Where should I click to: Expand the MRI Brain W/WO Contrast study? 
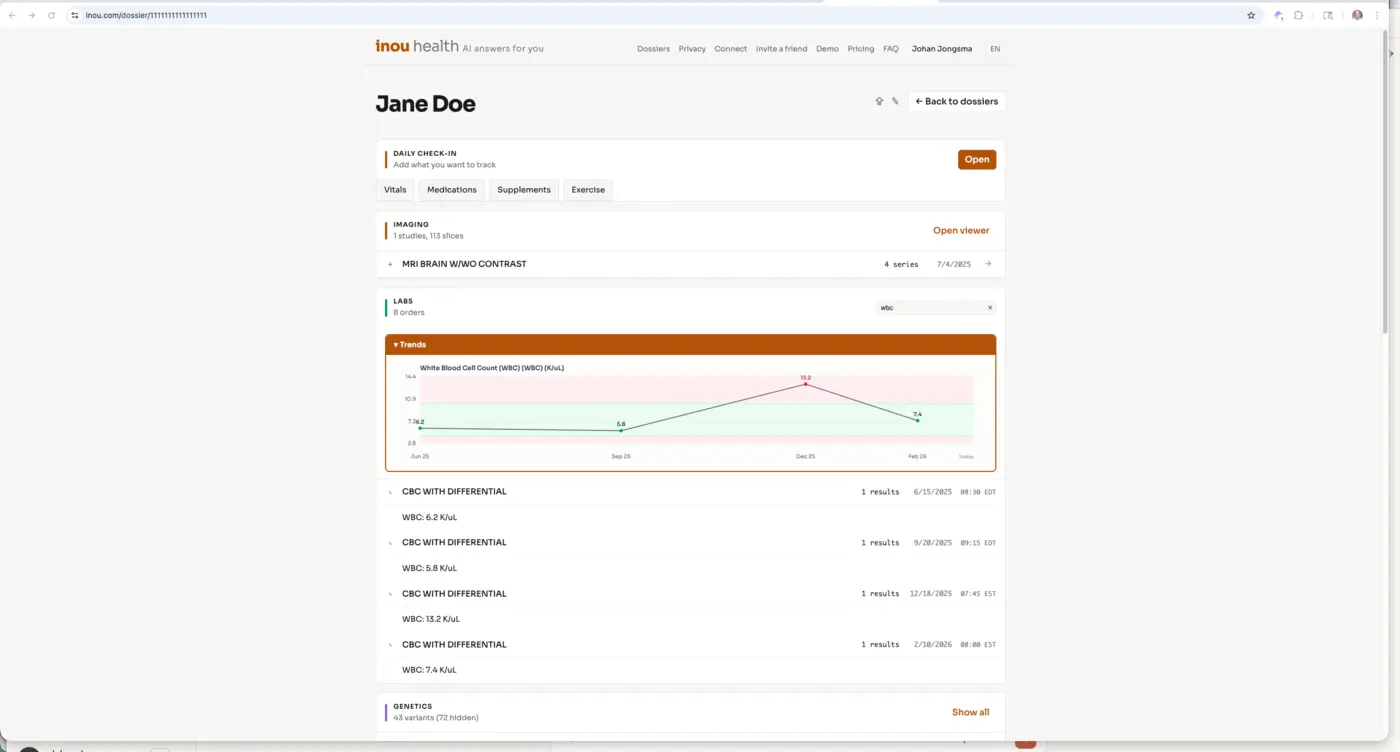[390, 265]
